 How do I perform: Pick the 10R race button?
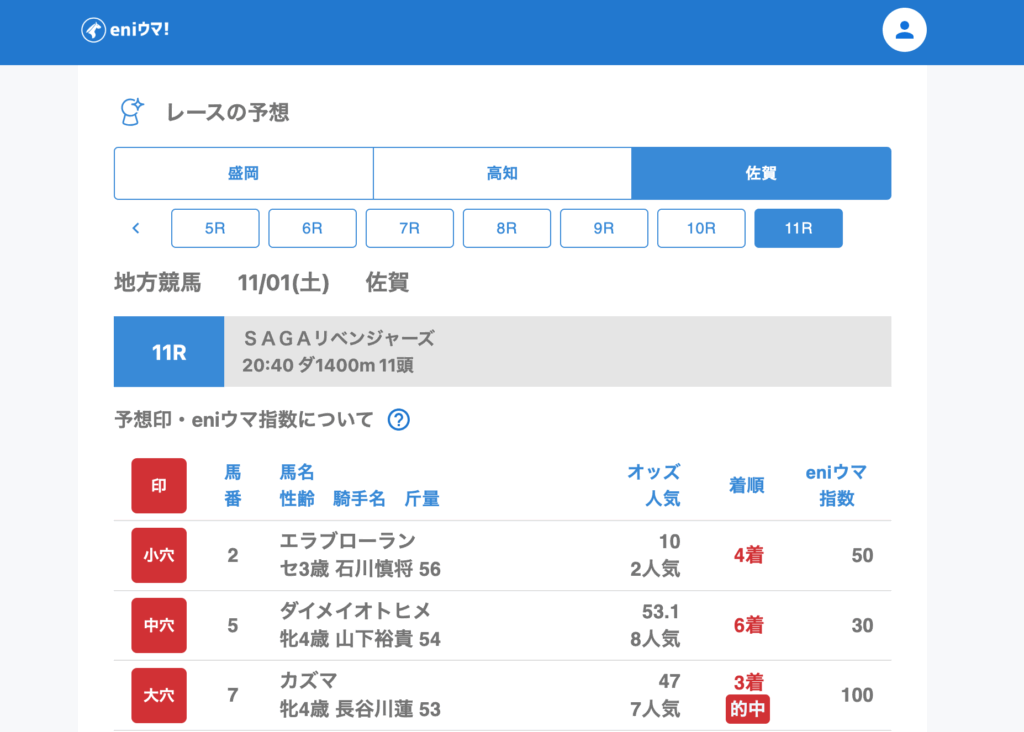pyautogui.click(x=701, y=228)
